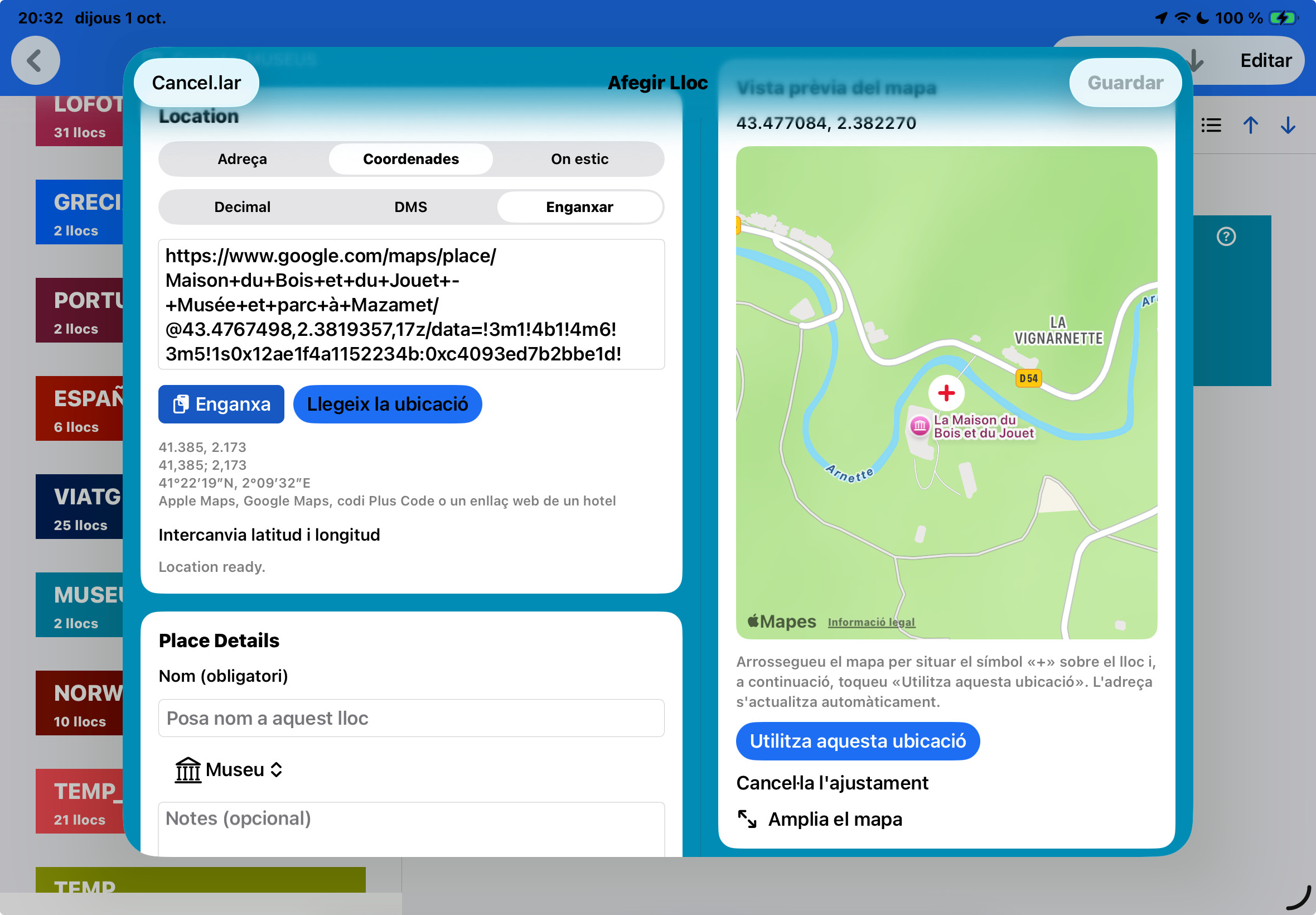
Task: Choose Enganxar coordinate format
Action: 579,207
